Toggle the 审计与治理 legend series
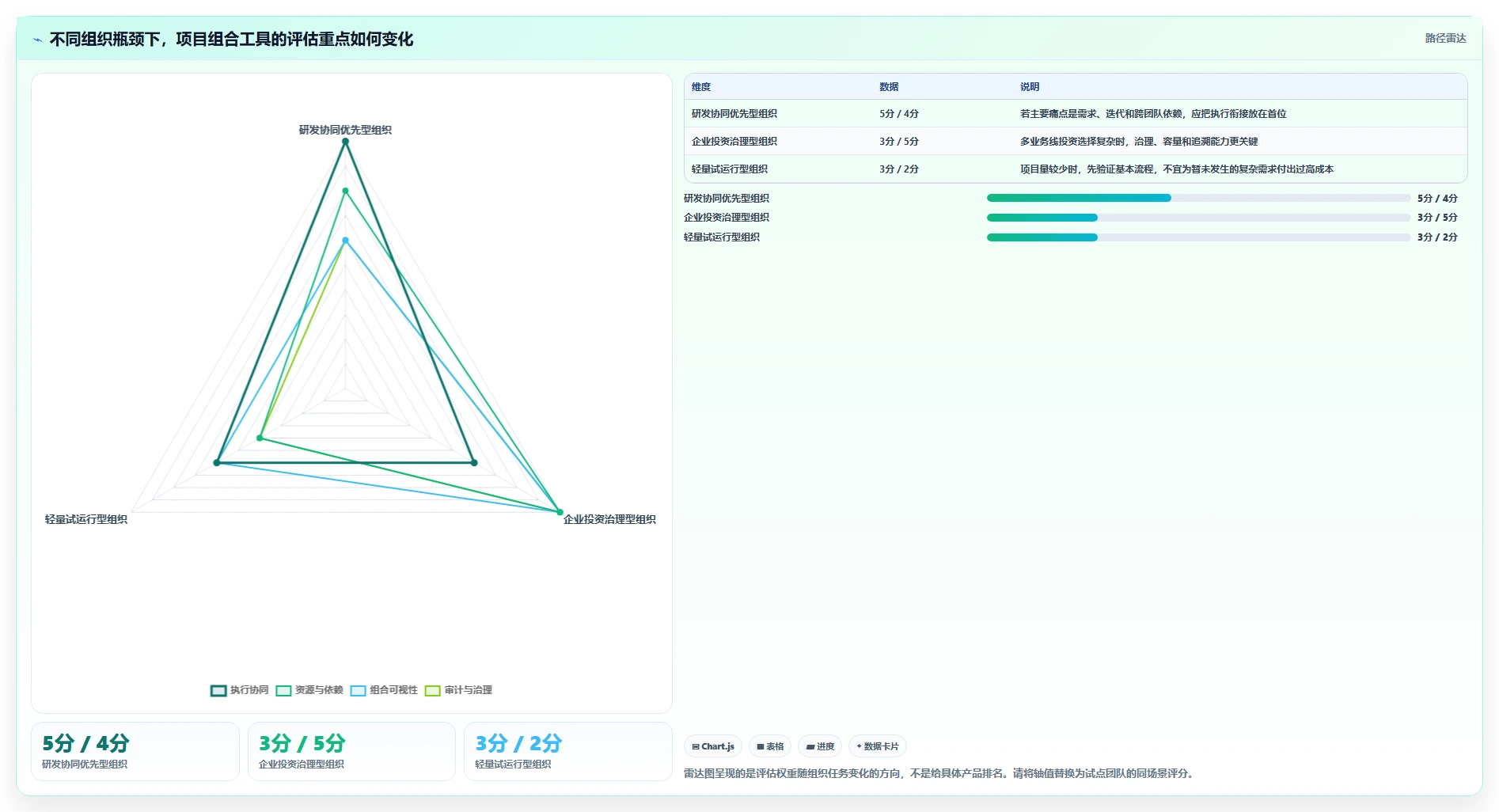Image resolution: width=1499 pixels, height=812 pixels. [458, 690]
